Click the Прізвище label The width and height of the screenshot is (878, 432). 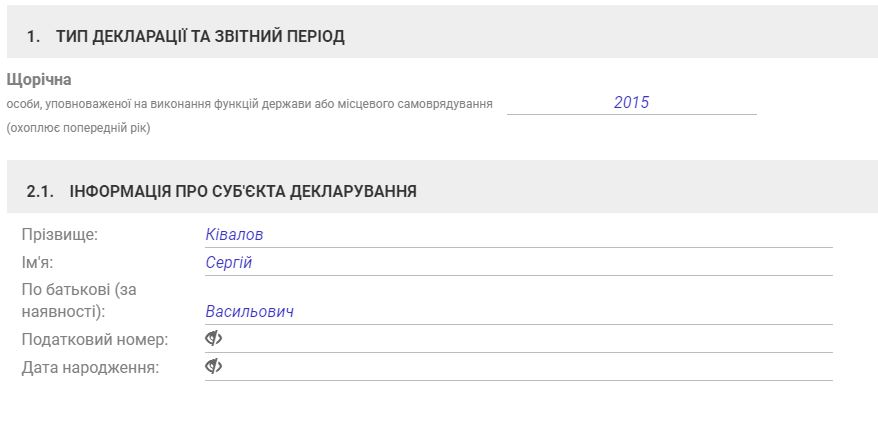(60, 234)
